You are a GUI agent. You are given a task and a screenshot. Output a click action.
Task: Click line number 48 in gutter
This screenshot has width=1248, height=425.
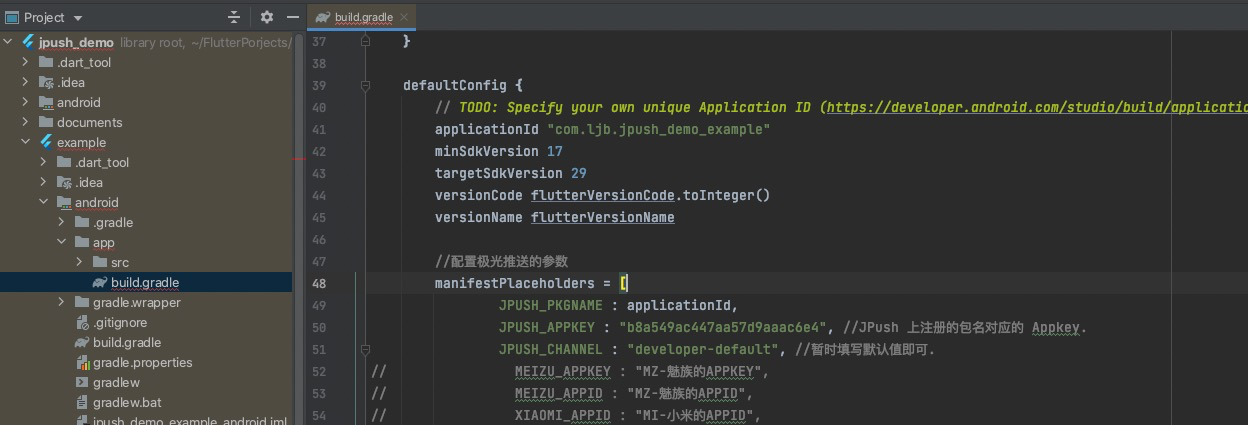(x=319, y=283)
